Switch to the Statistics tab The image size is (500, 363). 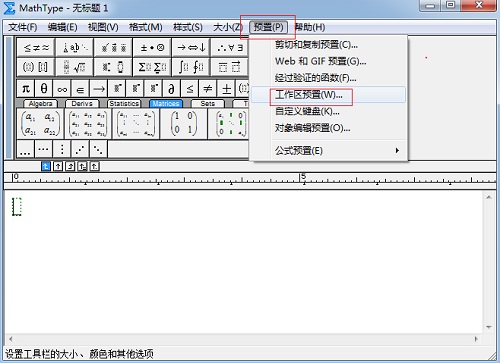coord(124,104)
